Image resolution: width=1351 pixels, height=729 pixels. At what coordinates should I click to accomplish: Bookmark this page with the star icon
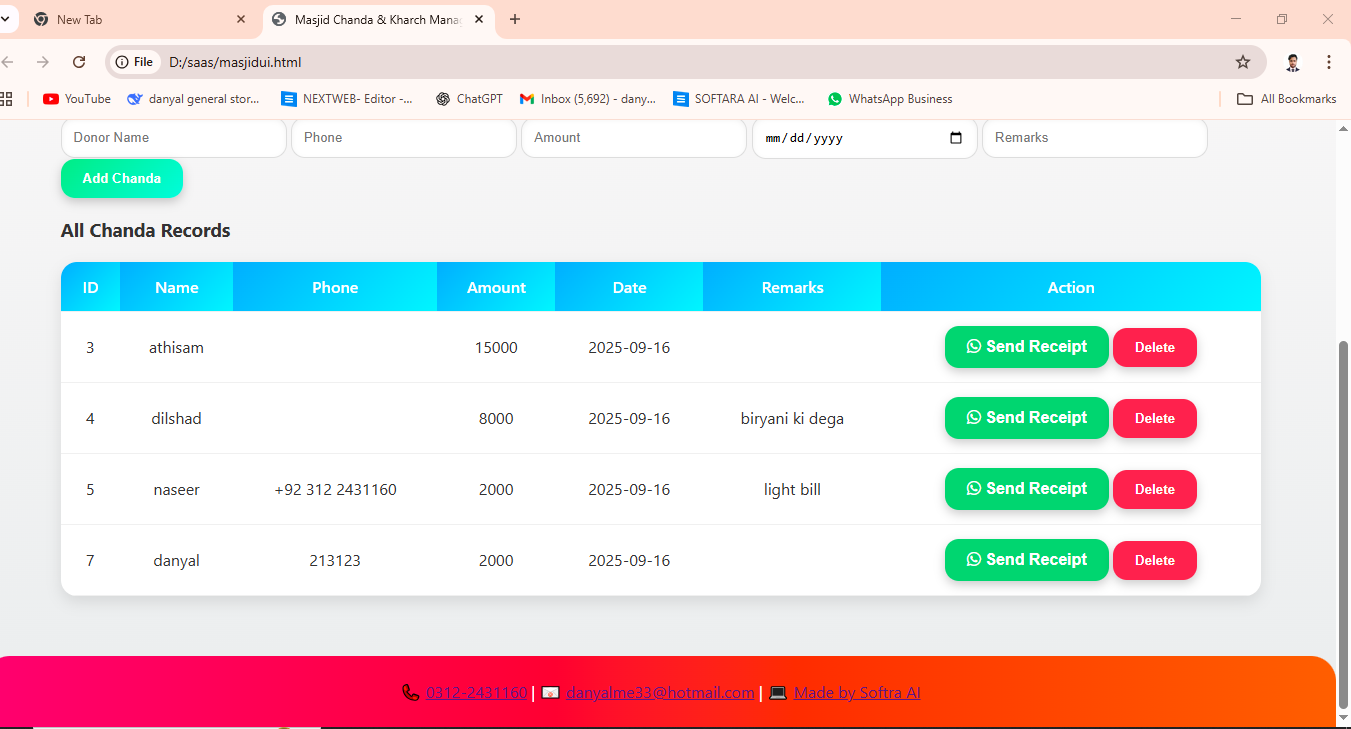click(x=1243, y=62)
